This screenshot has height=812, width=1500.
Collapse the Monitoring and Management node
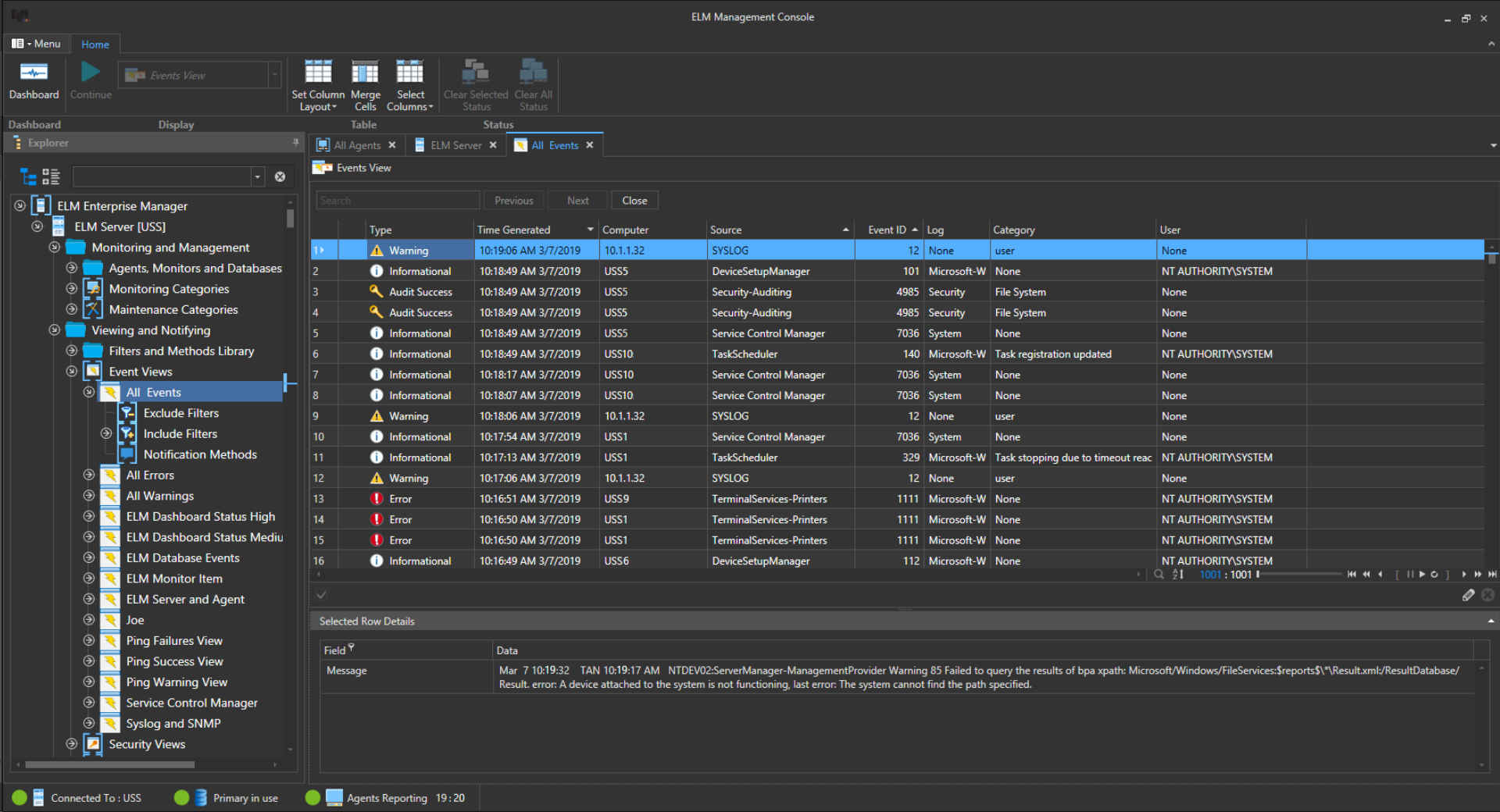[54, 248]
